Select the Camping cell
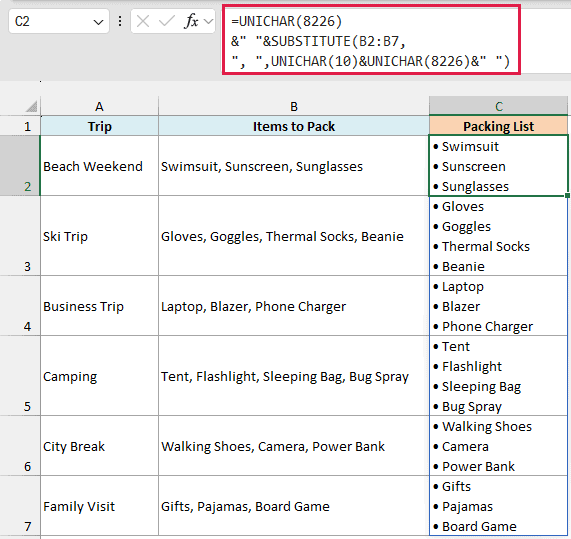 99,375
